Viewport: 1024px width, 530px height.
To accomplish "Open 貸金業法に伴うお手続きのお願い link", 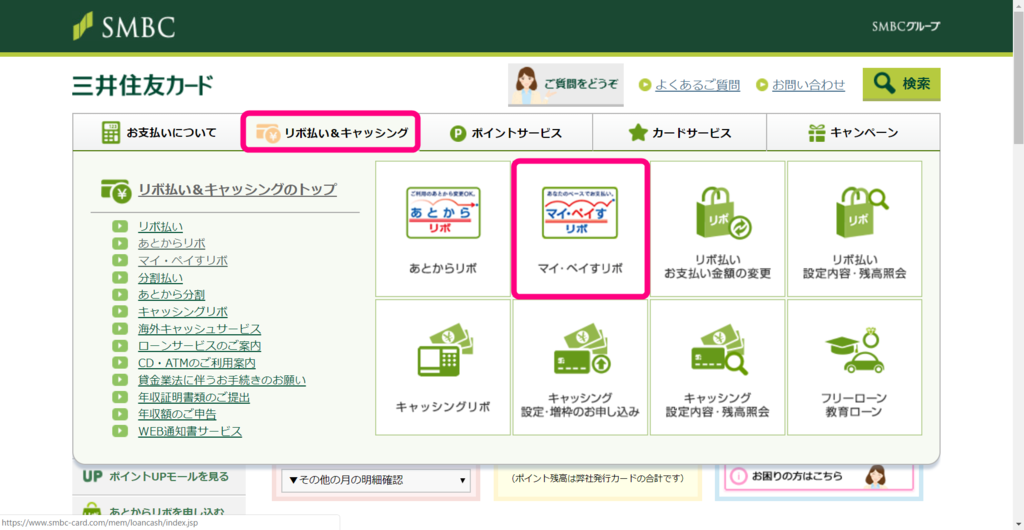I will pos(222,379).
